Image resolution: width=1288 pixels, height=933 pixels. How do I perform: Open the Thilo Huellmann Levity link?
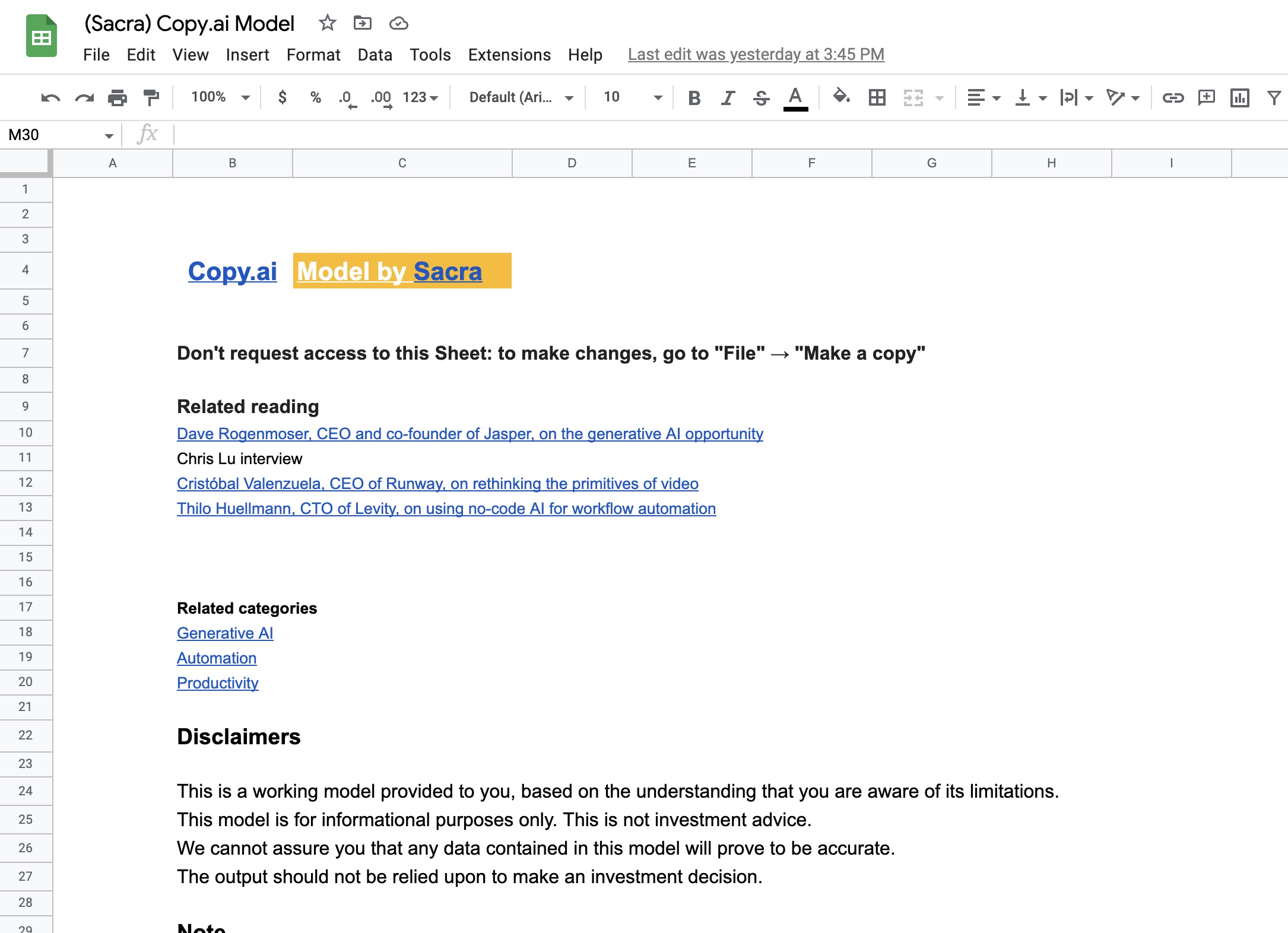tap(446, 509)
